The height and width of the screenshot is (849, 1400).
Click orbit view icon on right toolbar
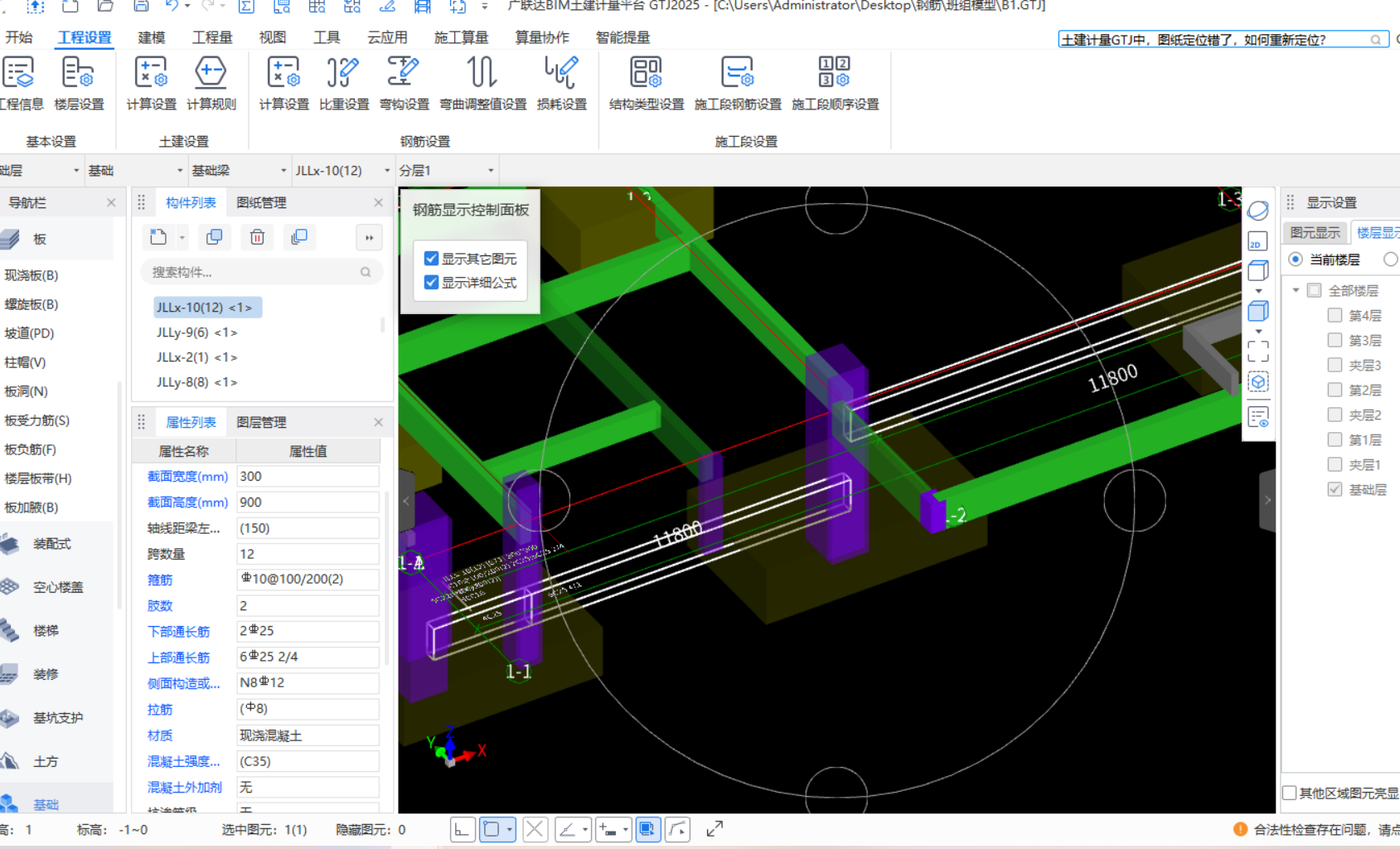(1257, 211)
